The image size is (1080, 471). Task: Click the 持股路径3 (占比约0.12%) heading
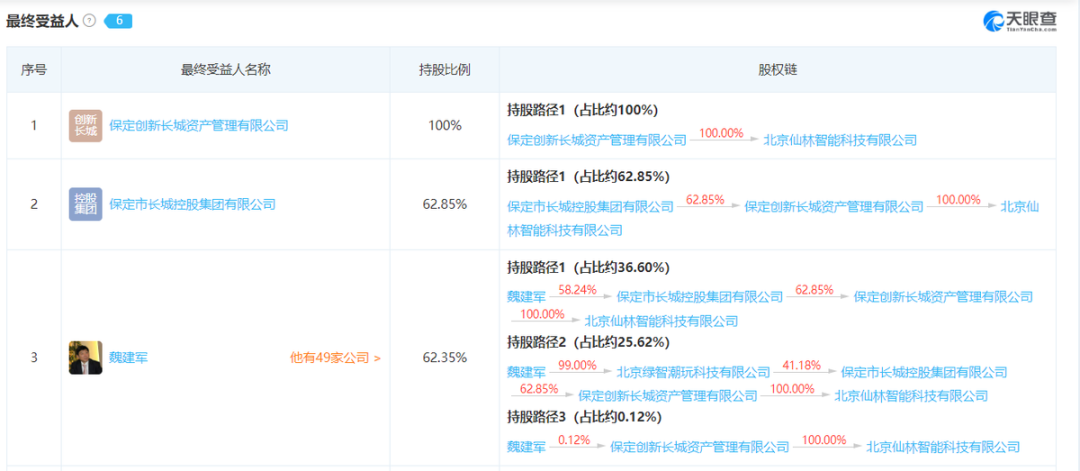click(585, 417)
